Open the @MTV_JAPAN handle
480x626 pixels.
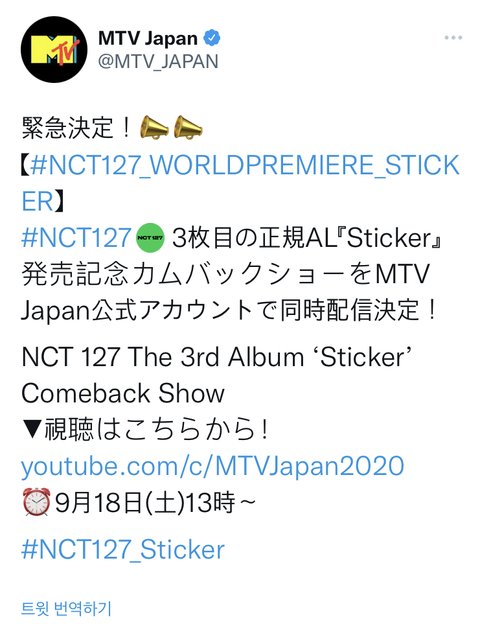(x=158, y=61)
